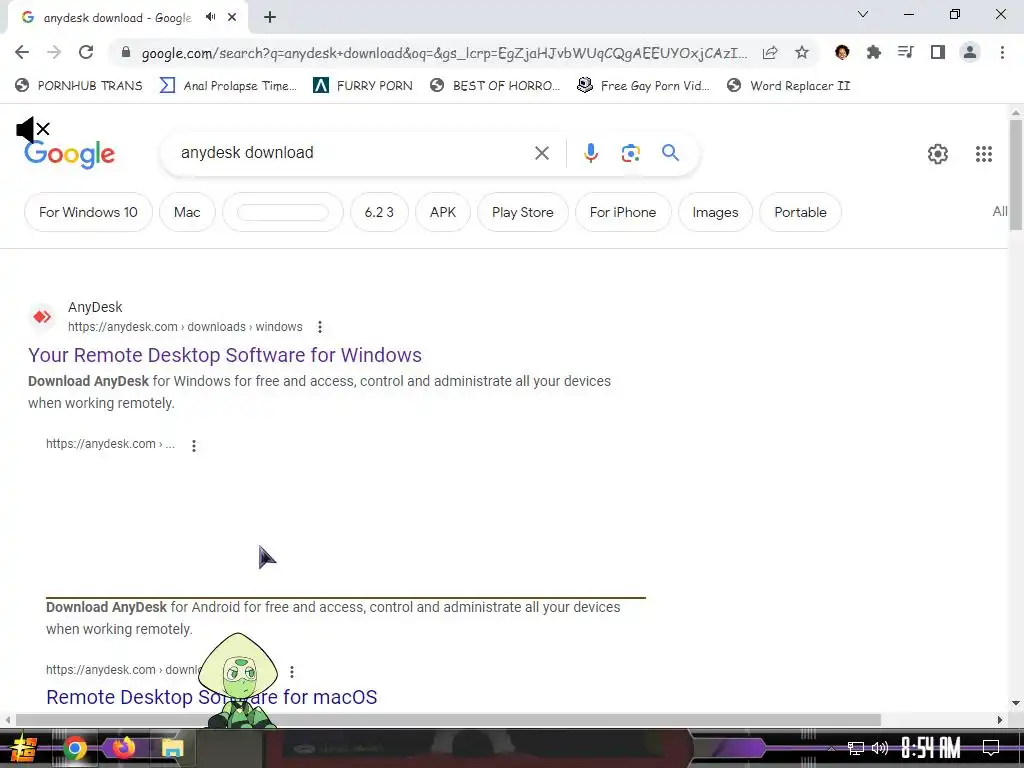Click the vertical scrollbar thumb
The width and height of the screenshot is (1024, 768).
(x=1016, y=175)
